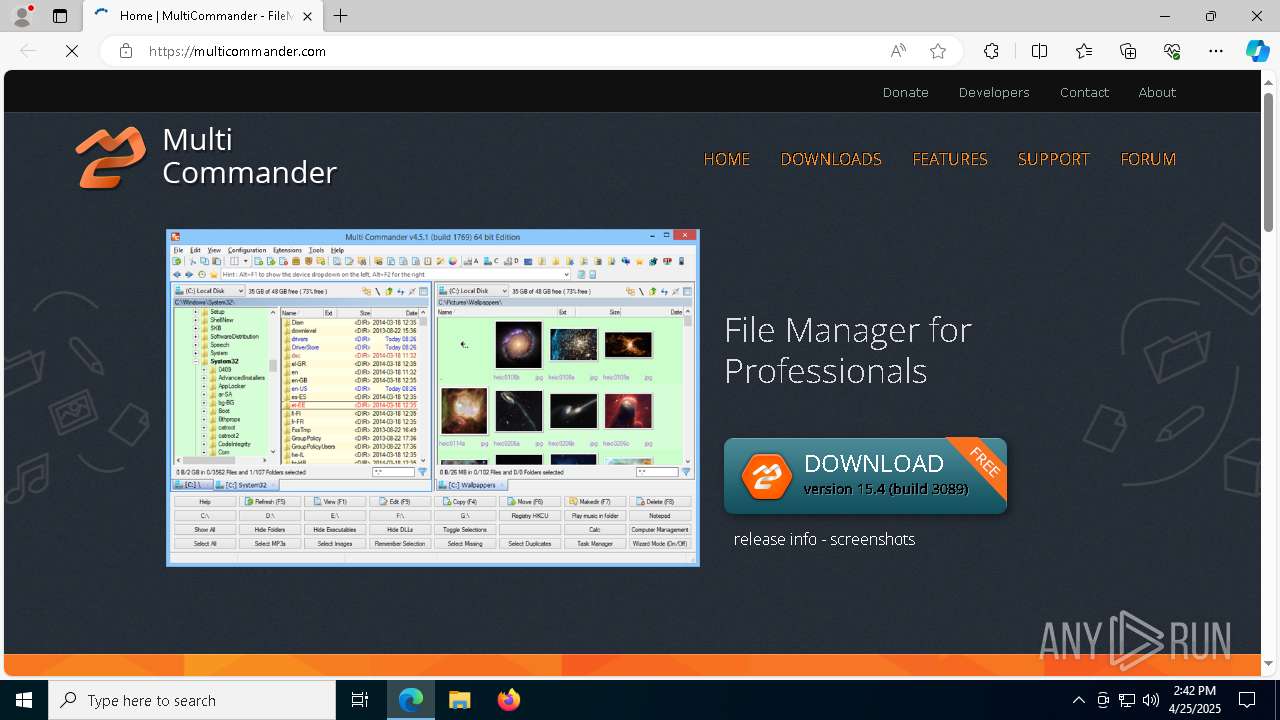1280x720 pixels.
Task: Open Settings and more menu
Action: [x=1216, y=51]
